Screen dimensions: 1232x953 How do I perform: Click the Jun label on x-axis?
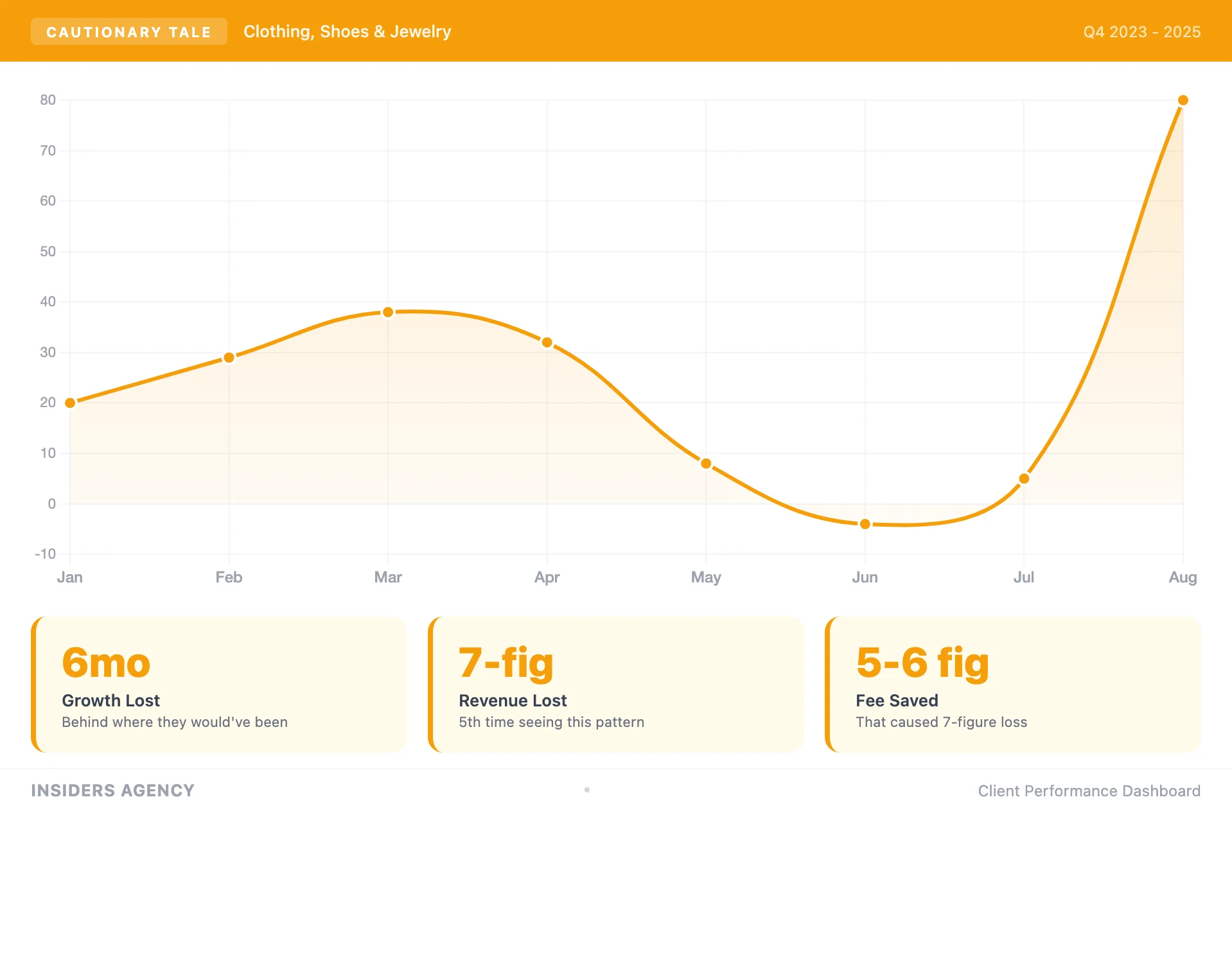865,577
